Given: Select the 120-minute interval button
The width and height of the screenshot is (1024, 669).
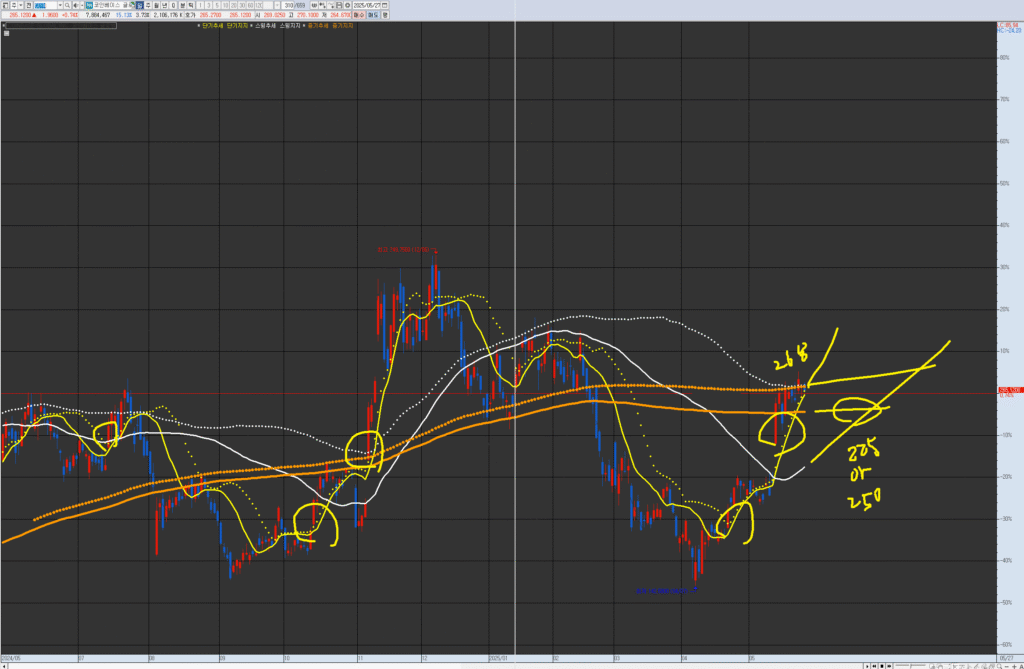Looking at the screenshot, I should 259,5.
